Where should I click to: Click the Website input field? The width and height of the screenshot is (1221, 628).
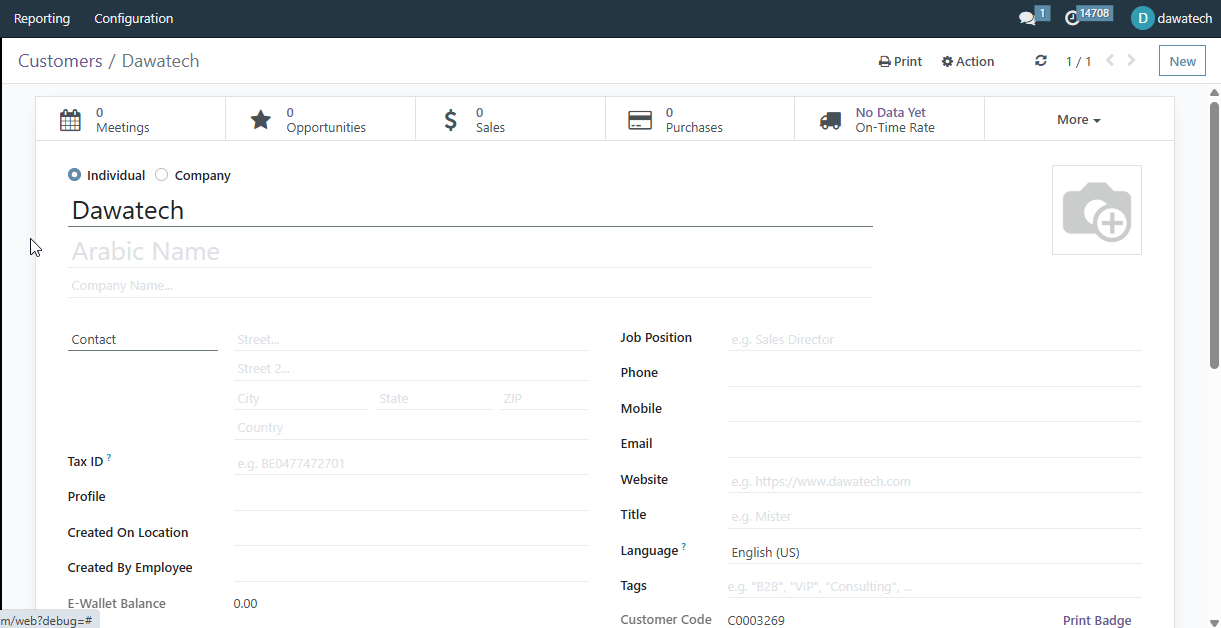pyautogui.click(x=935, y=481)
